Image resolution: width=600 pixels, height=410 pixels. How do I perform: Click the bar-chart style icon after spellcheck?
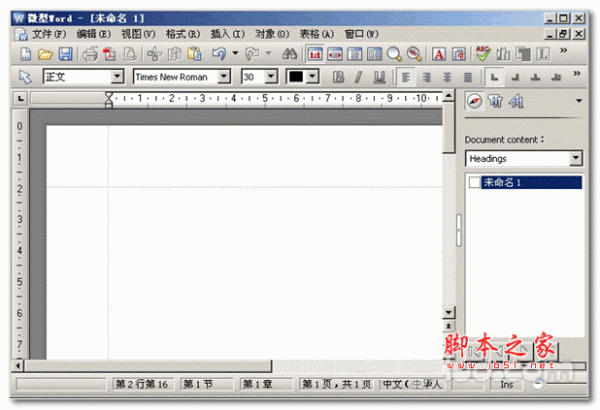point(503,54)
